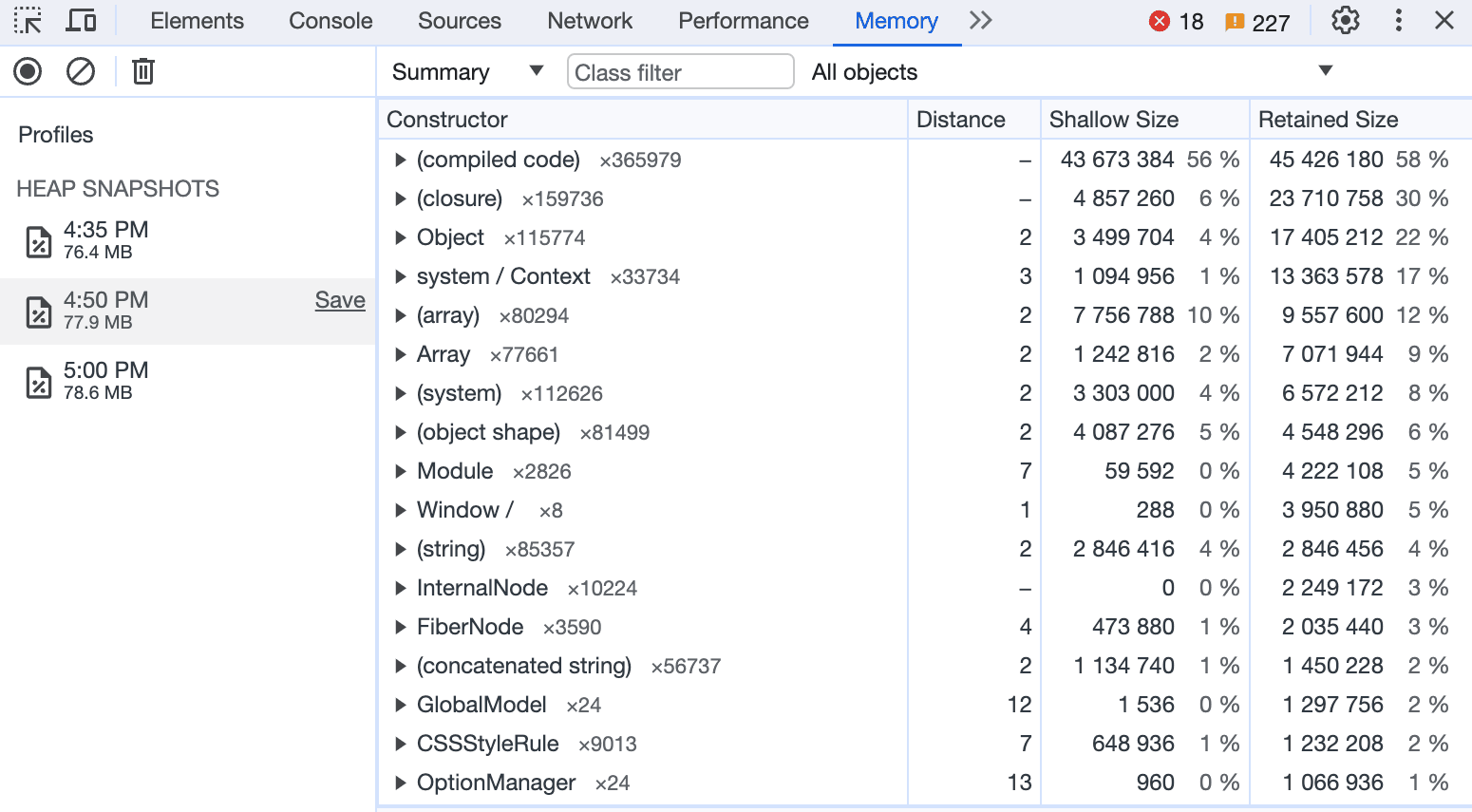Expand the system / Context row
The image size is (1472, 812).
400,277
